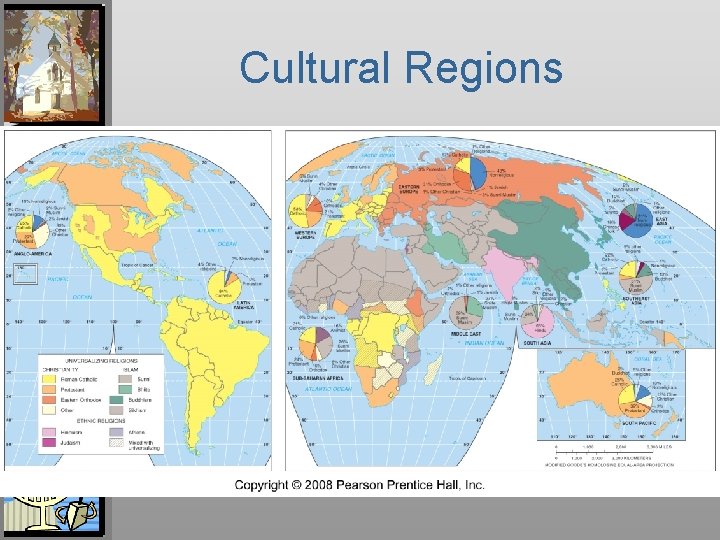Click the Ethnic Religions legend heading

tap(101, 421)
